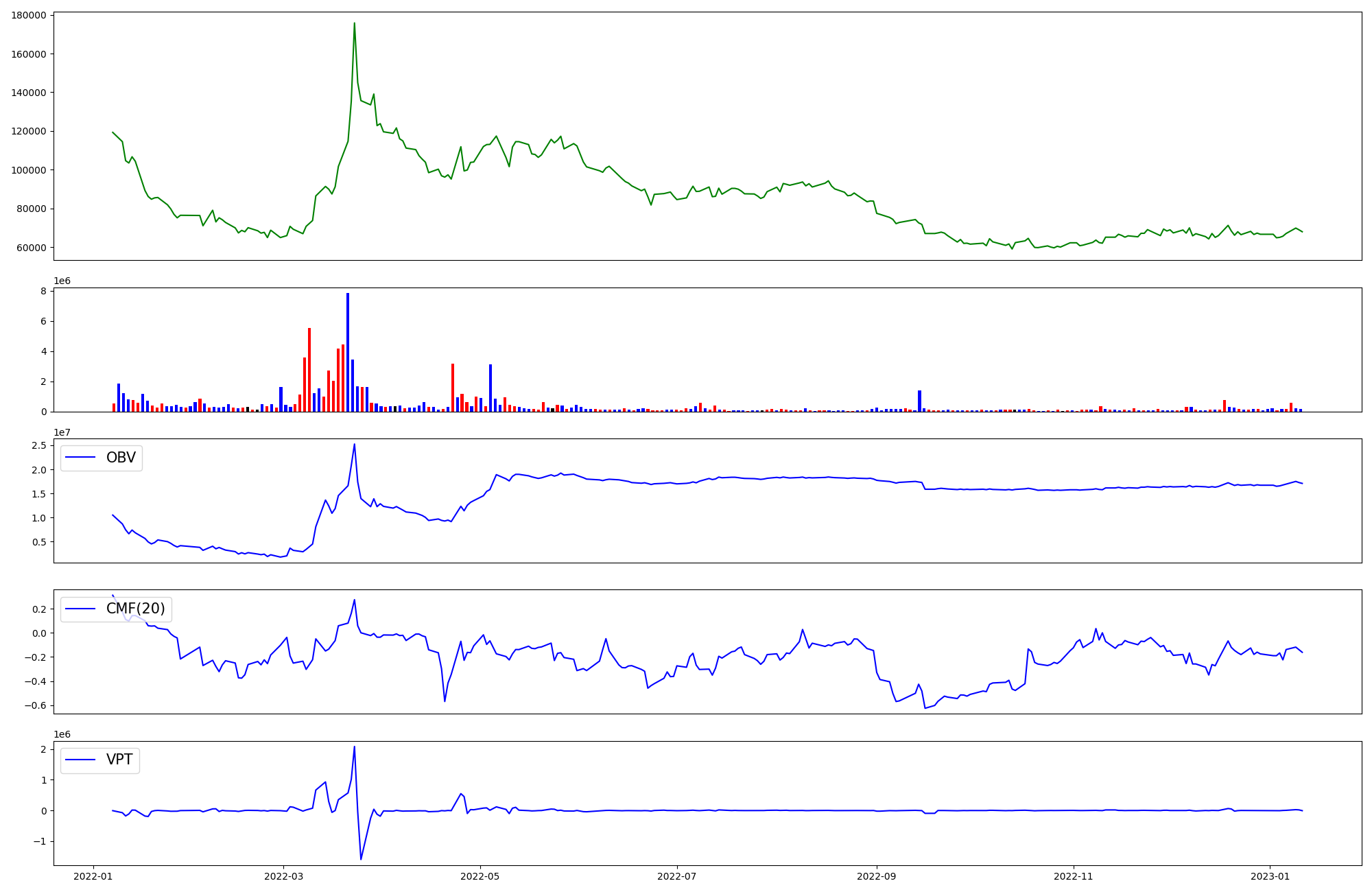
Task: Click the 2022-05 x-axis tick label
Action: tap(480, 876)
